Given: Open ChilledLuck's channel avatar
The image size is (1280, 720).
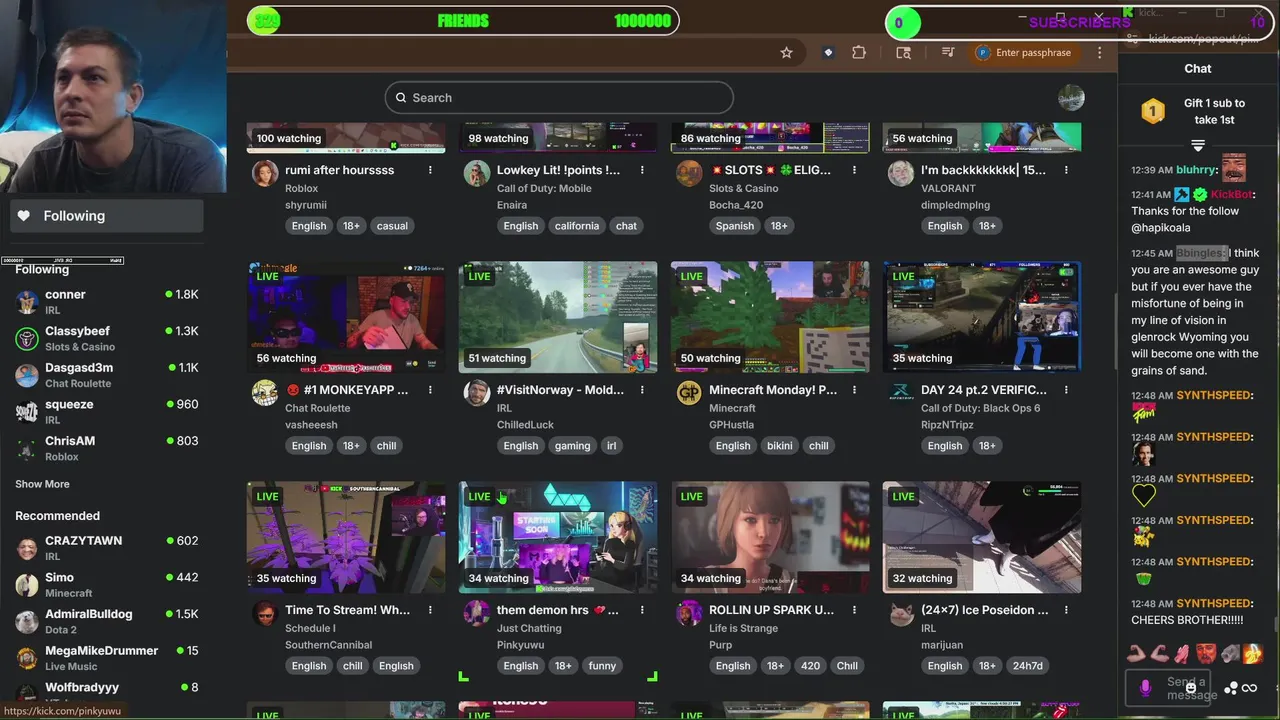Looking at the screenshot, I should 477,393.
